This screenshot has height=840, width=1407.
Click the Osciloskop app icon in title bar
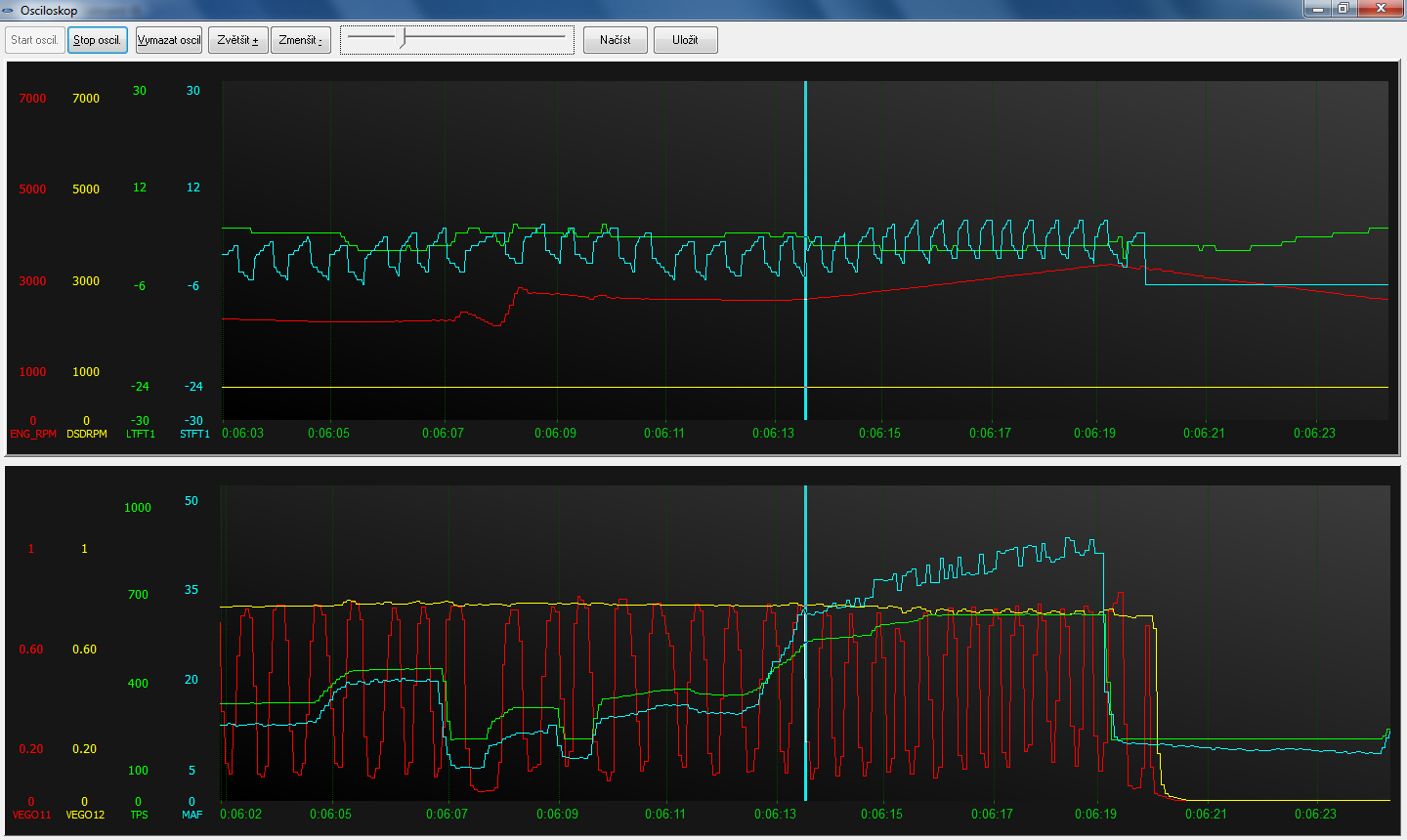click(9, 10)
